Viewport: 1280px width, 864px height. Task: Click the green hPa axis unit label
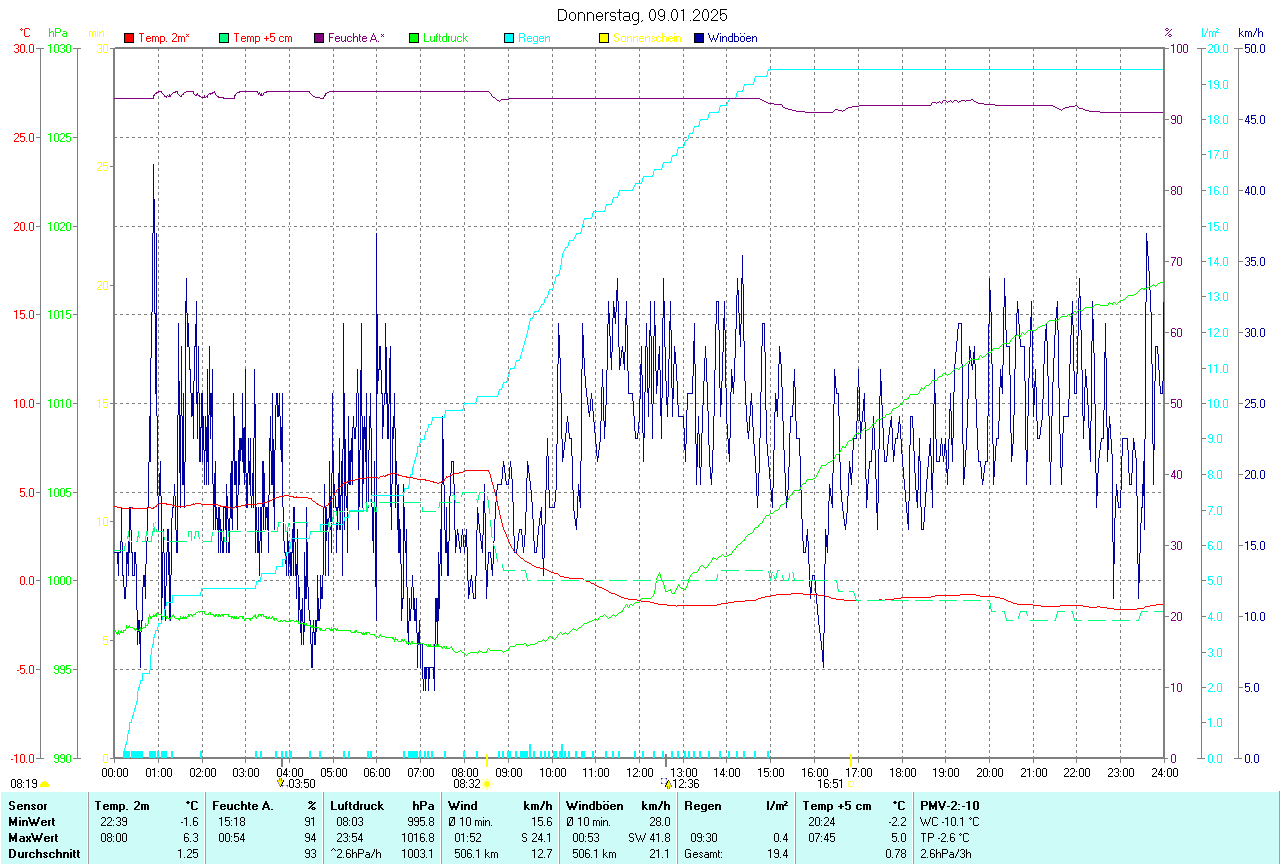pos(59,33)
